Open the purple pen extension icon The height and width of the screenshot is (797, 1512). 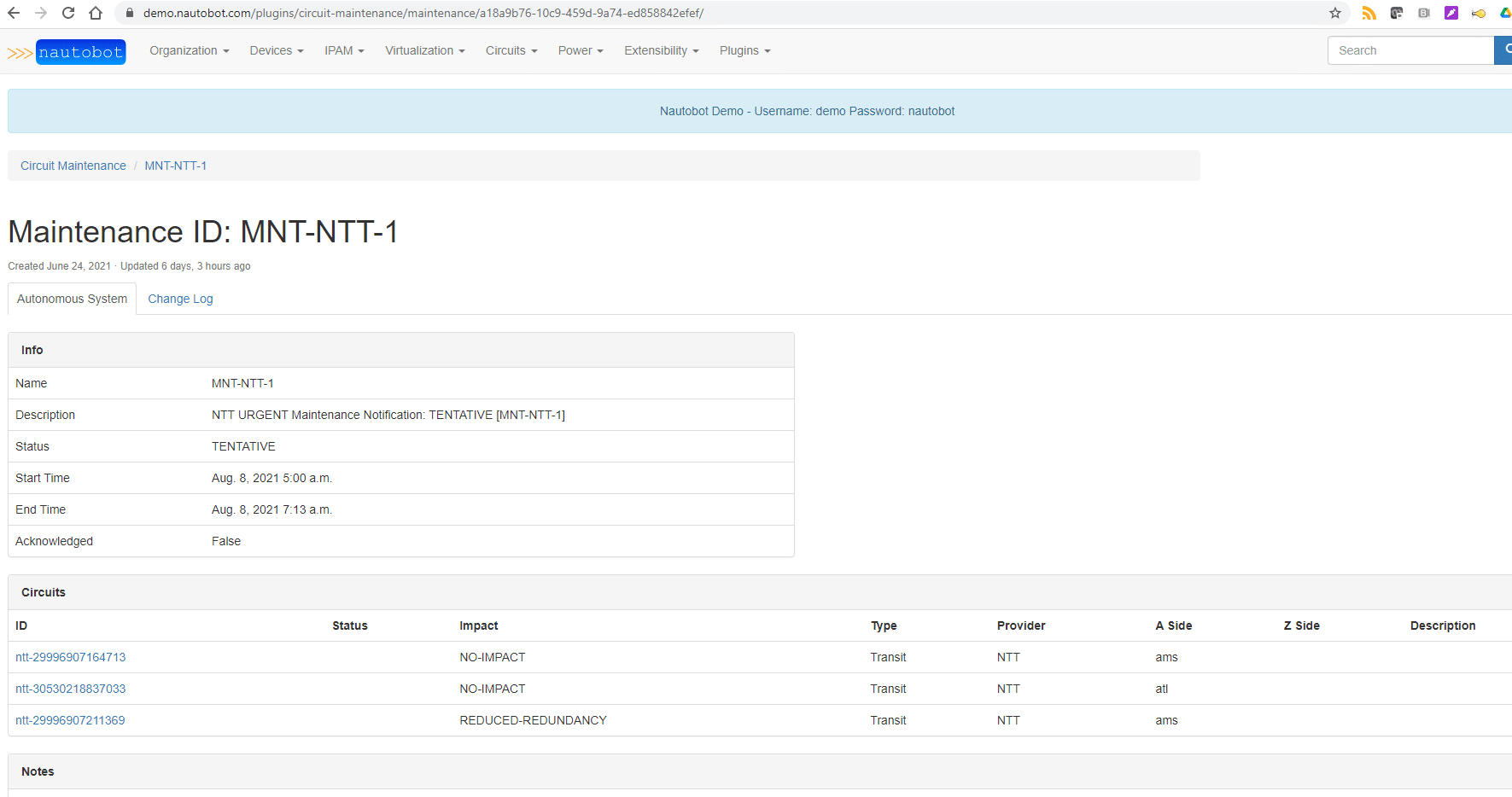coord(1451,13)
